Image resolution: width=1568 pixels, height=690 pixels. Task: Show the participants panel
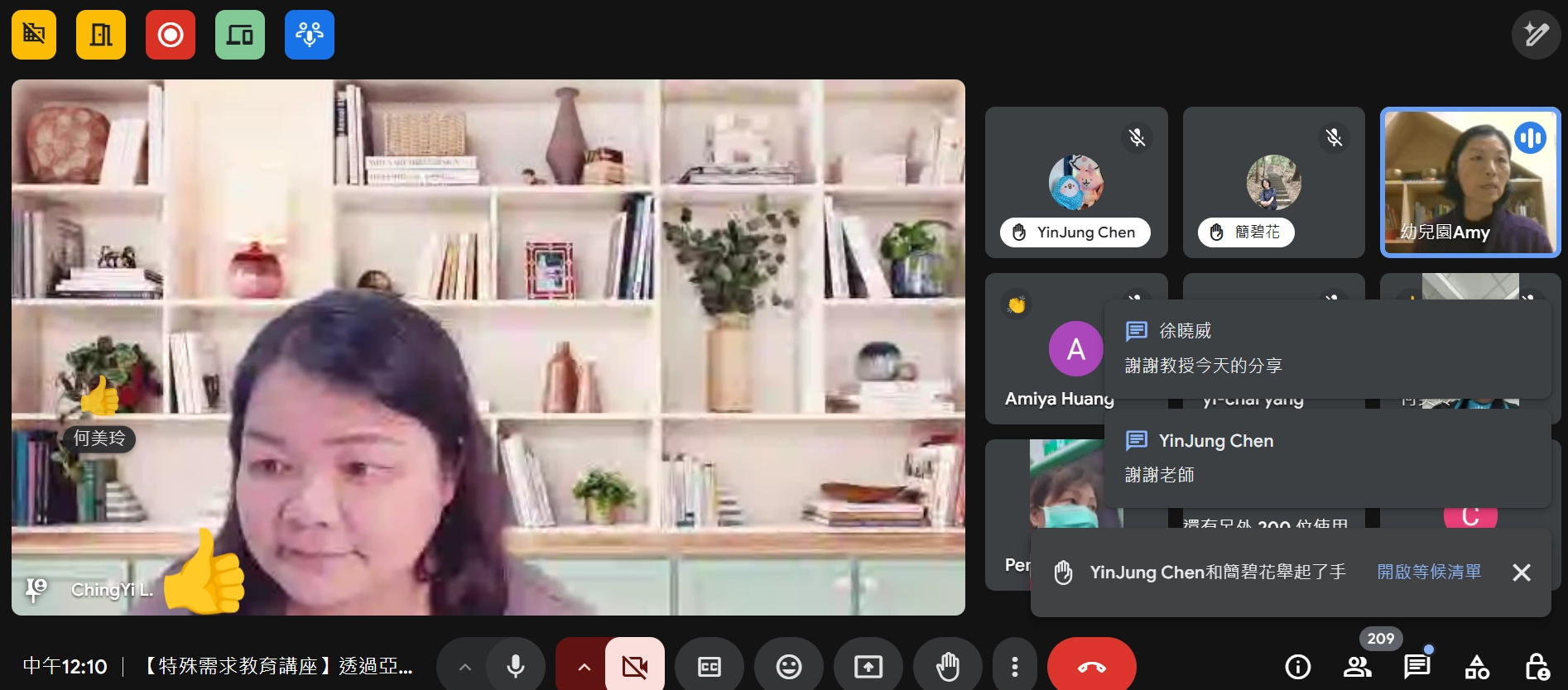tap(1358, 666)
